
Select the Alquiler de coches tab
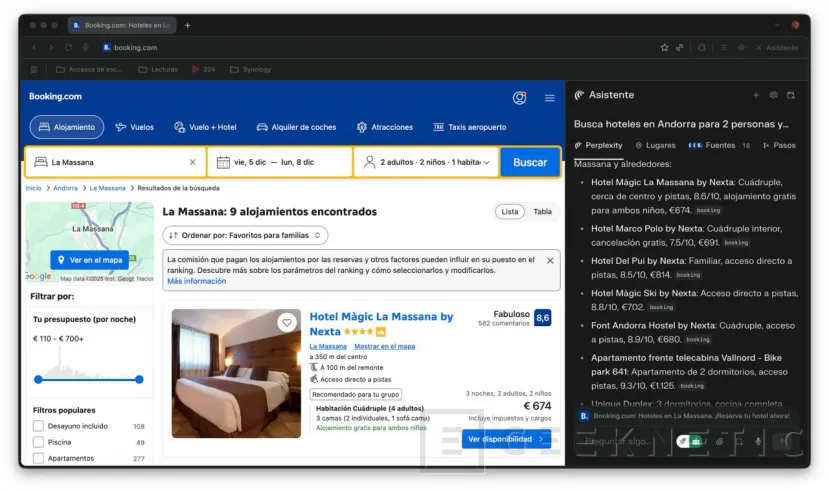pos(296,127)
